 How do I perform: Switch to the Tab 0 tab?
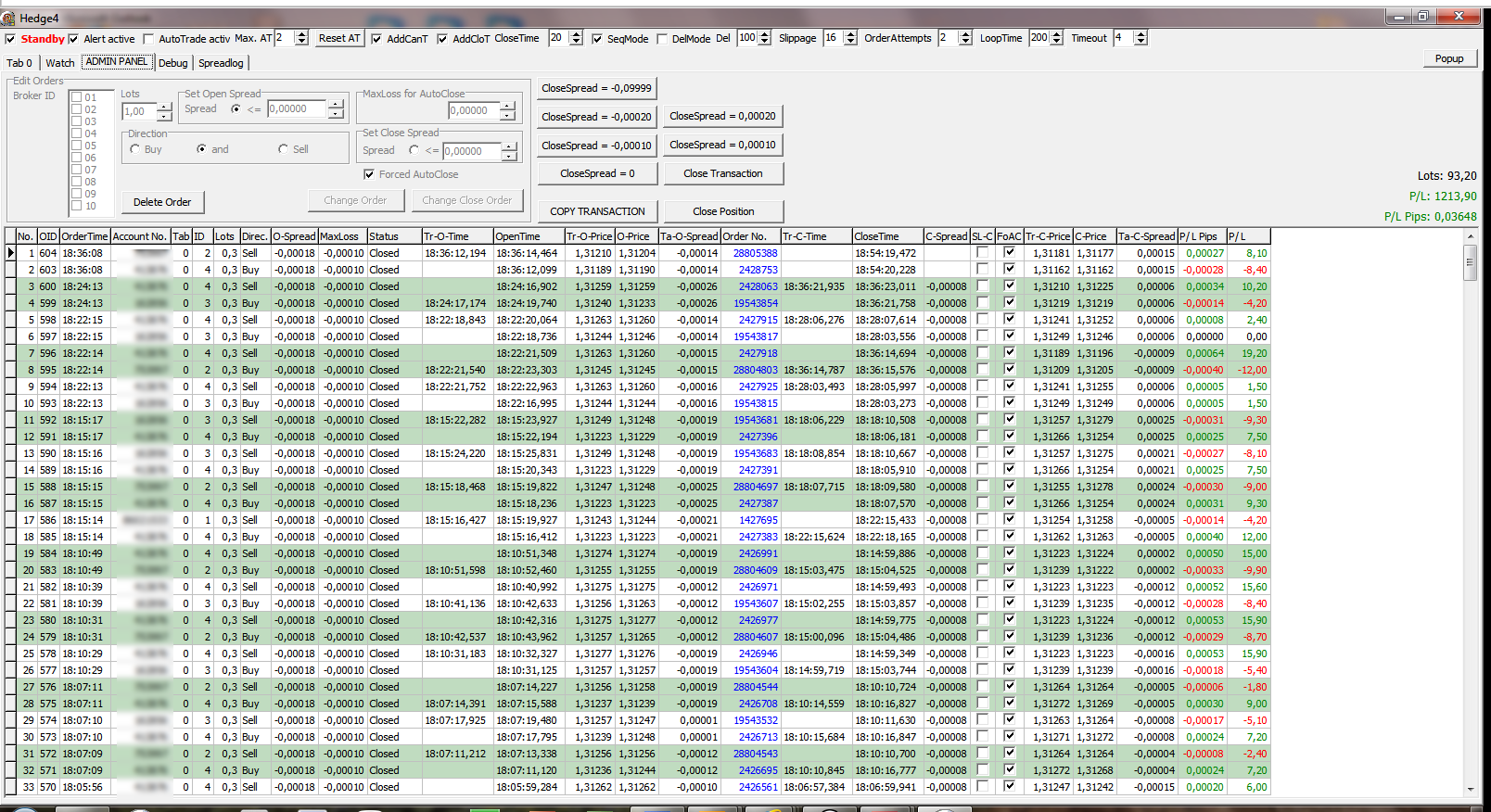(19, 63)
